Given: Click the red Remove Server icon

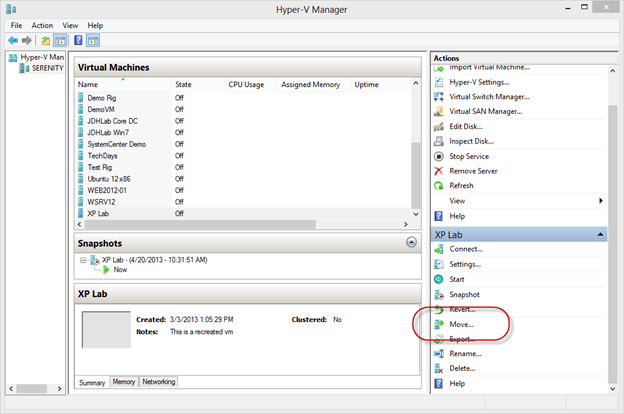Looking at the screenshot, I should tap(439, 171).
